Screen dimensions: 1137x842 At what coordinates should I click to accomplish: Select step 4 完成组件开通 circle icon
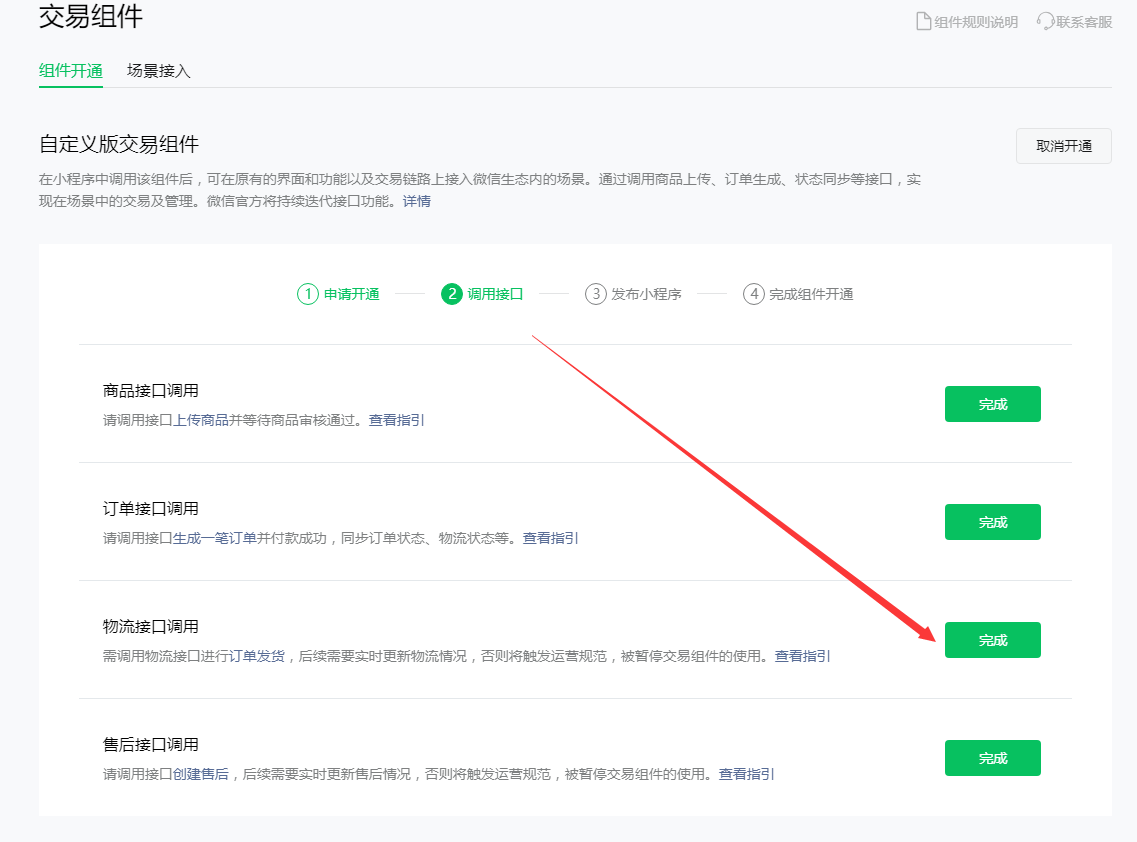[753, 294]
